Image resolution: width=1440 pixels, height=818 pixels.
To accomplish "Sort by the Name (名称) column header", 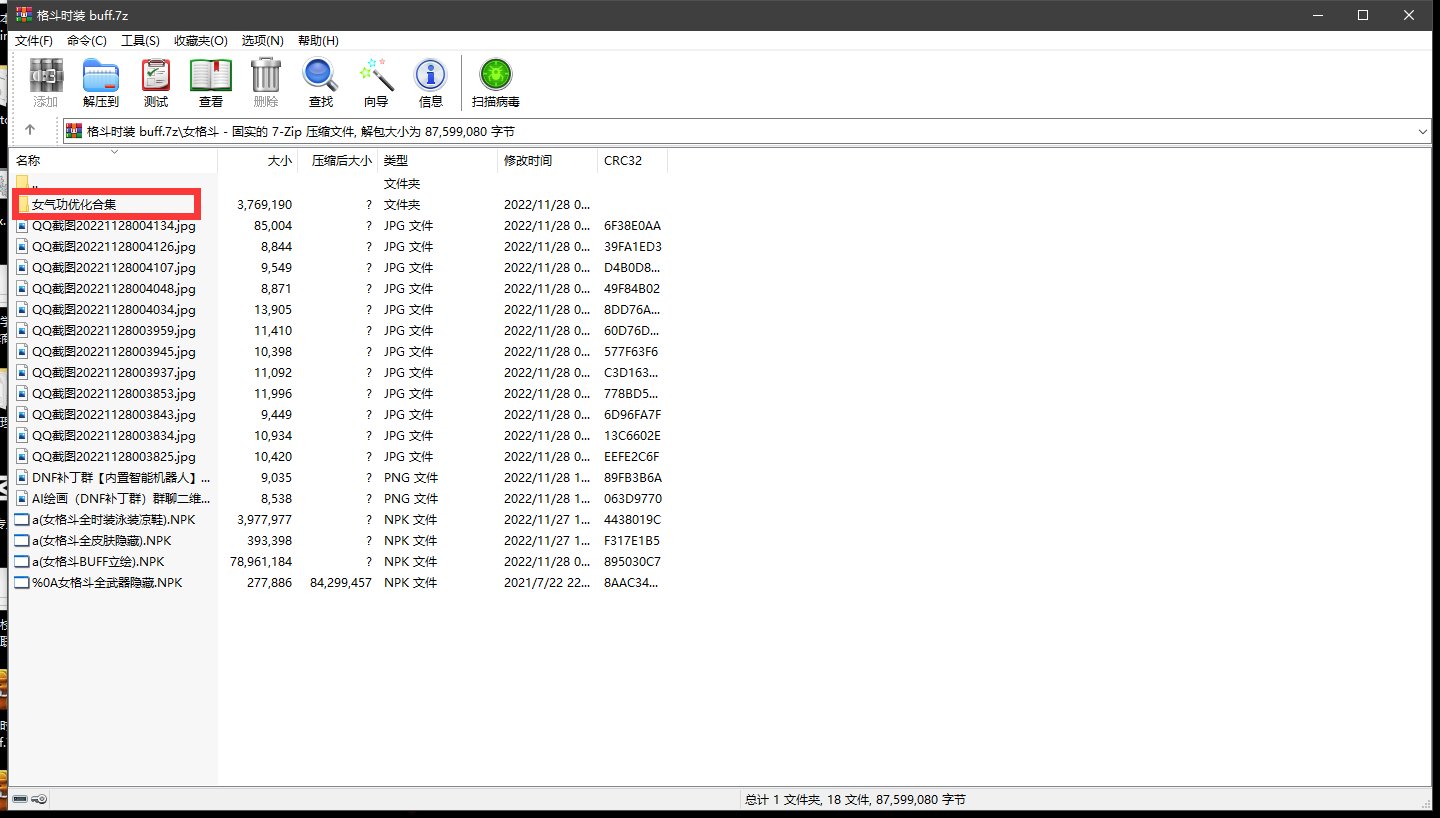I will click(28, 161).
